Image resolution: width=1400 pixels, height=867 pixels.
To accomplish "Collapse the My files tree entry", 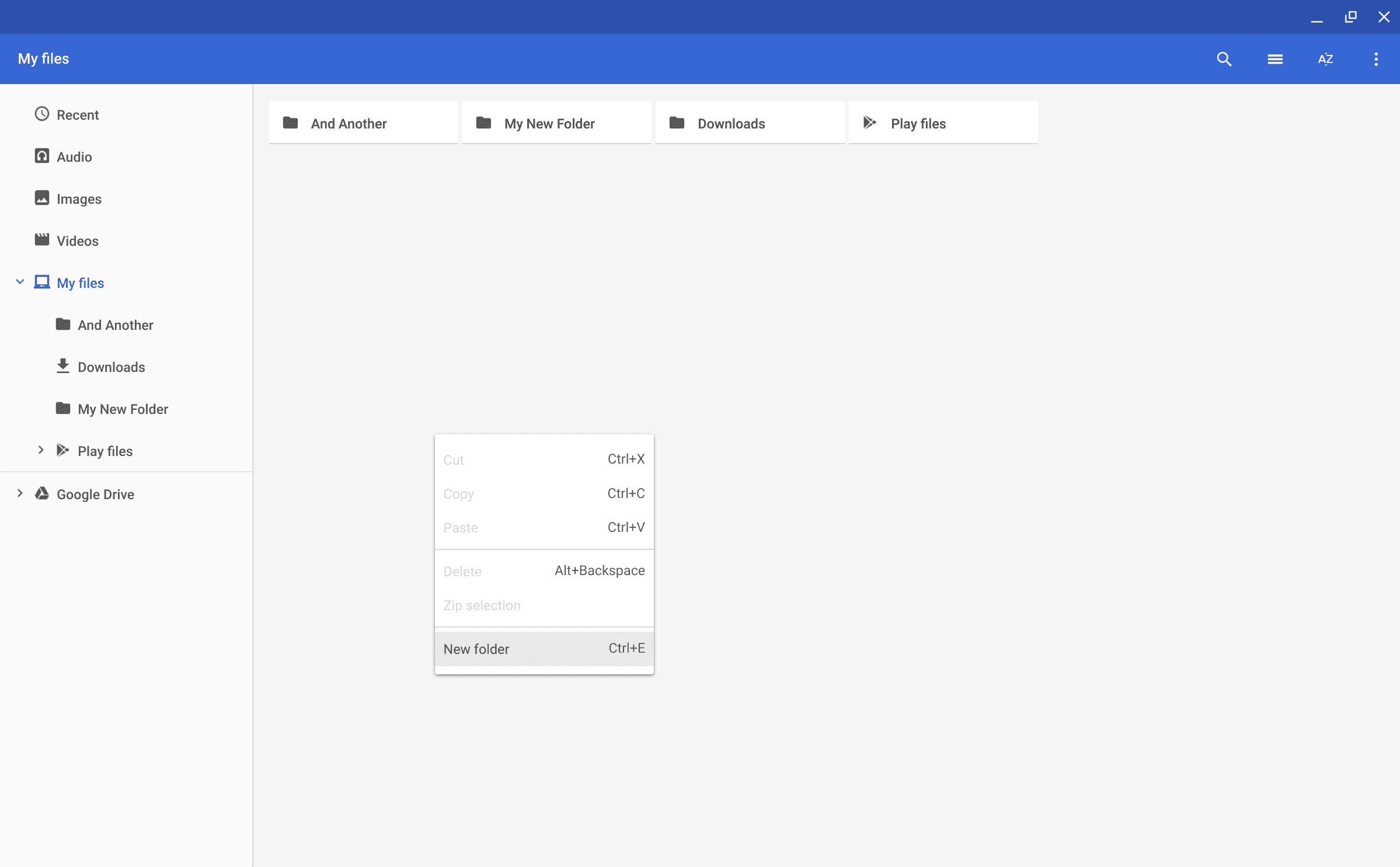I will [20, 282].
